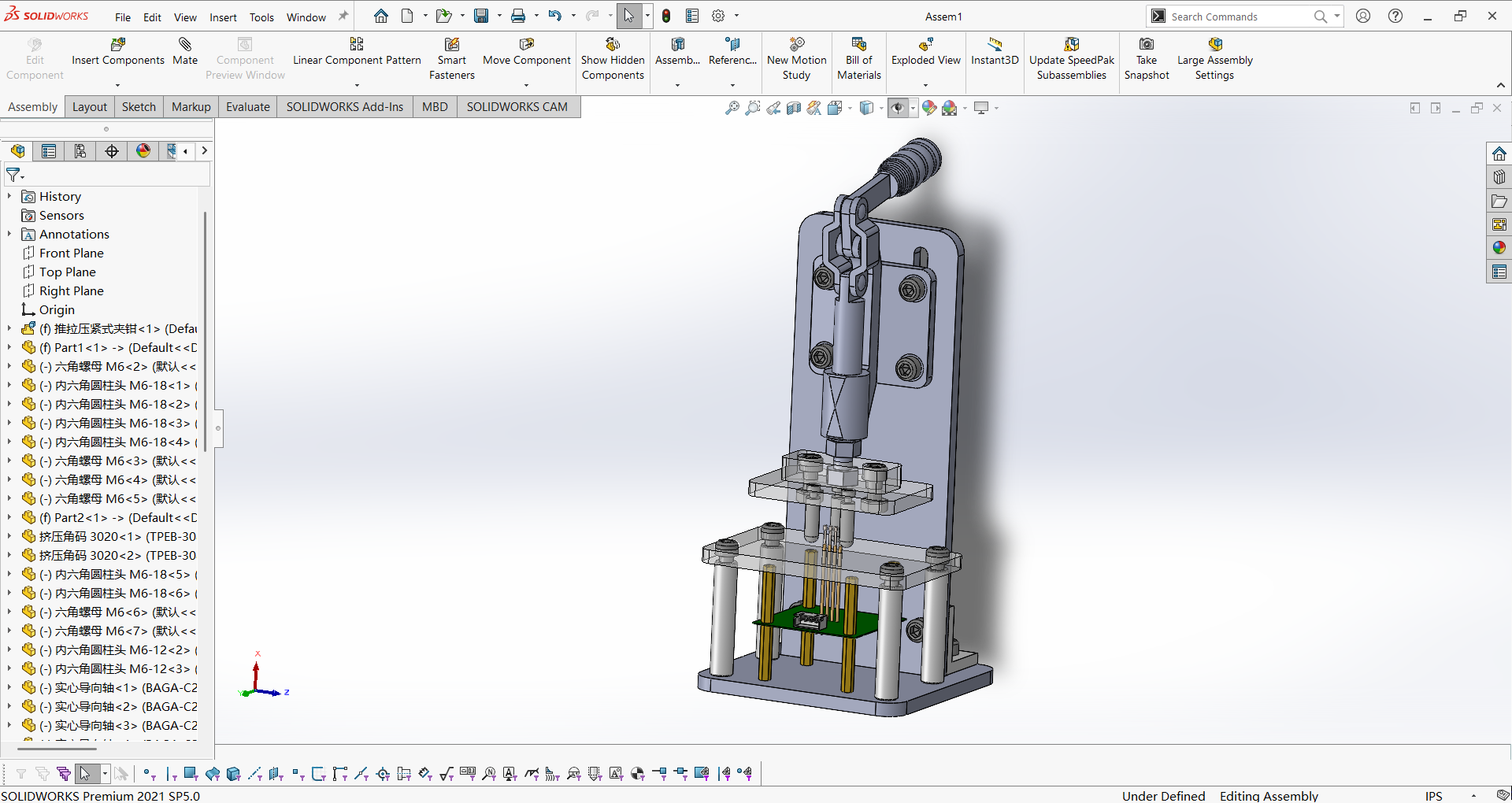Open the Appearances color ball task pane tab
The image size is (1512, 803).
click(x=1499, y=248)
